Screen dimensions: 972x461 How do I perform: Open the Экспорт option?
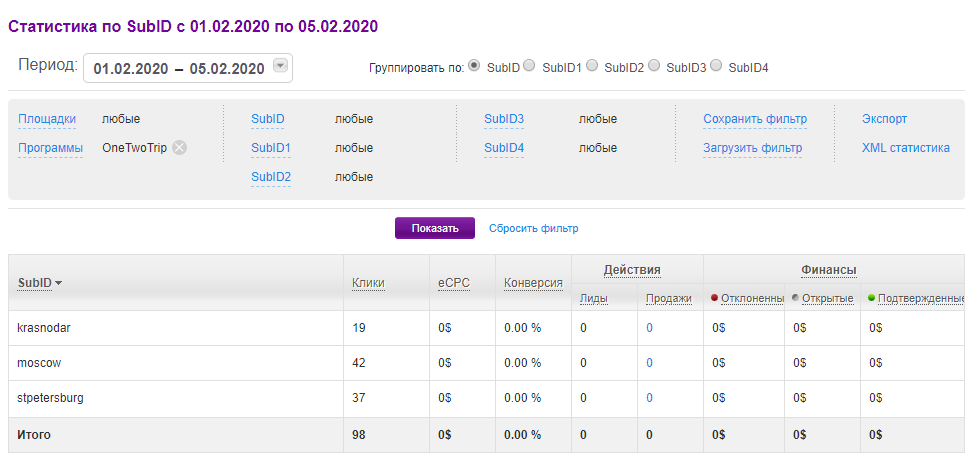(884, 119)
